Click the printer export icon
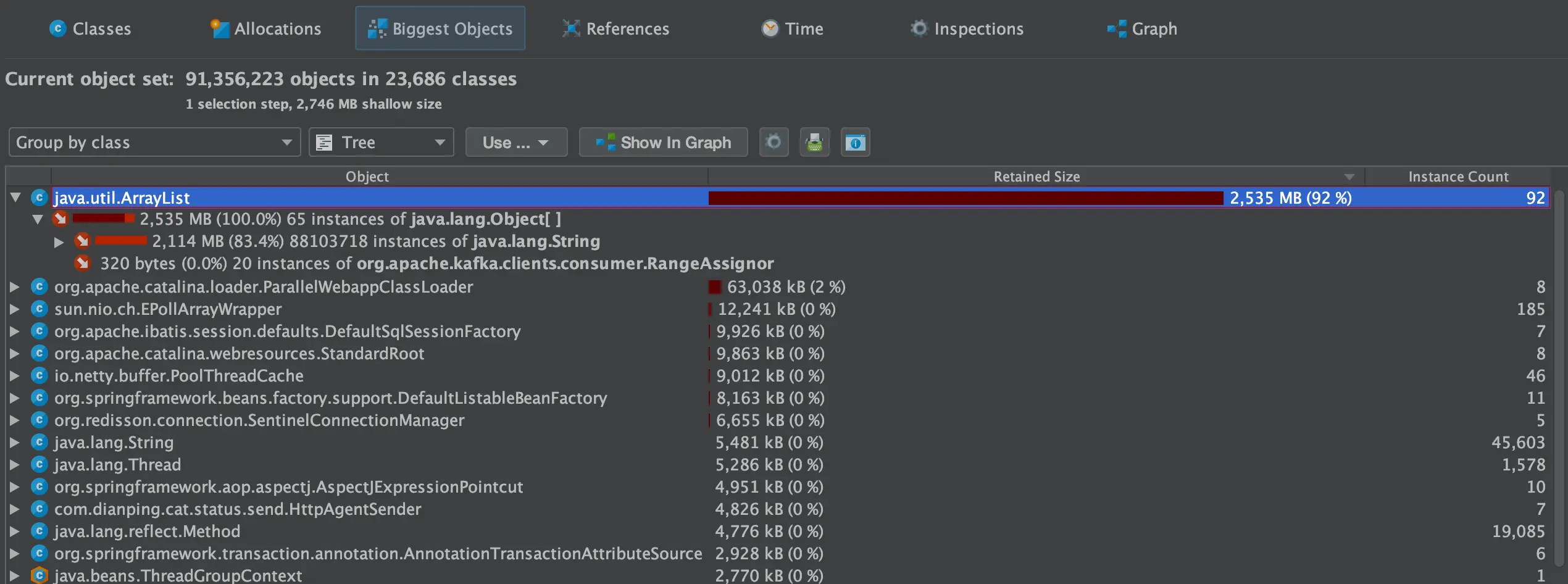The height and width of the screenshot is (584, 1568). click(x=814, y=142)
